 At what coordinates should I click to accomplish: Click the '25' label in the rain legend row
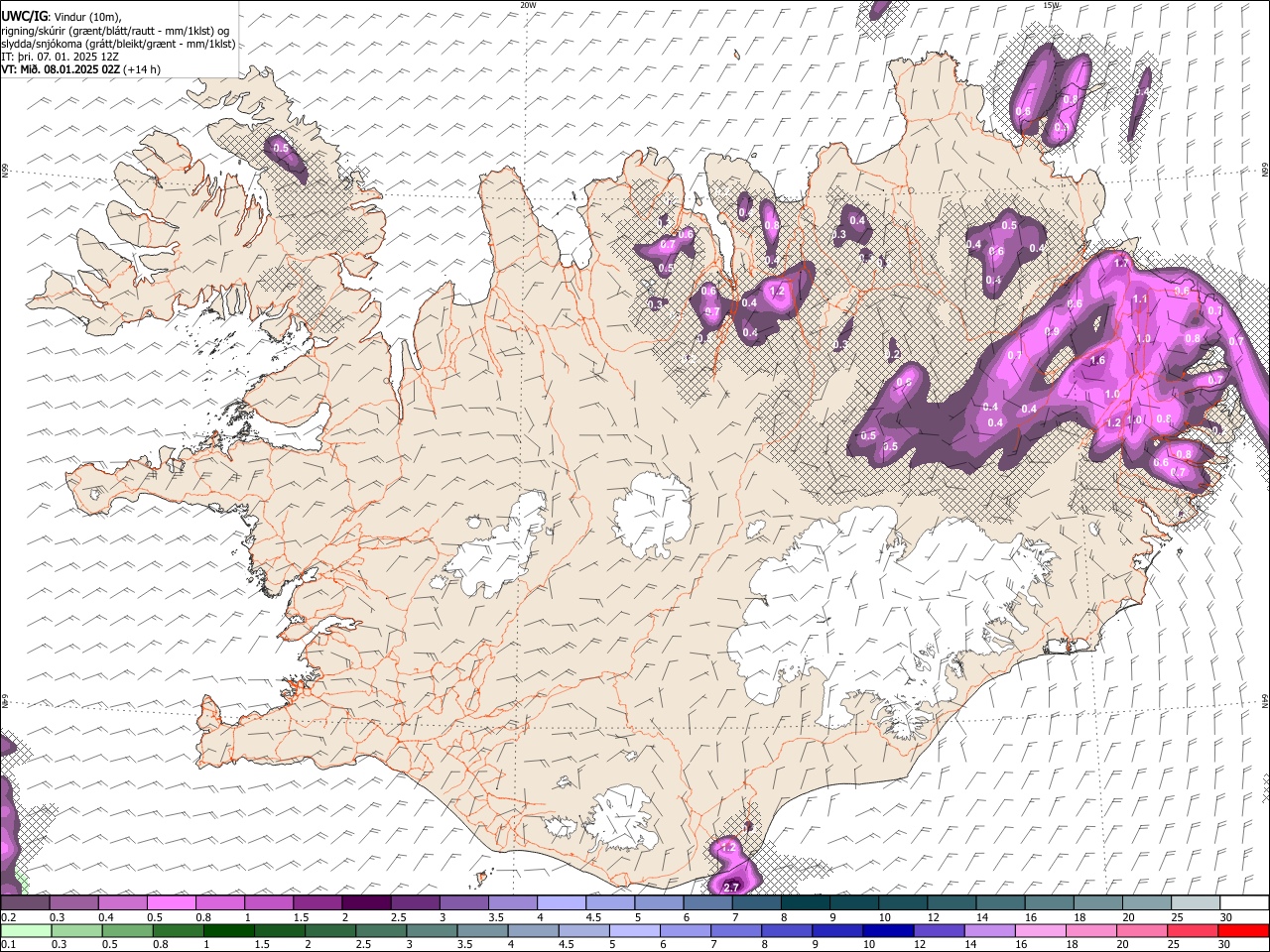tap(1175, 945)
